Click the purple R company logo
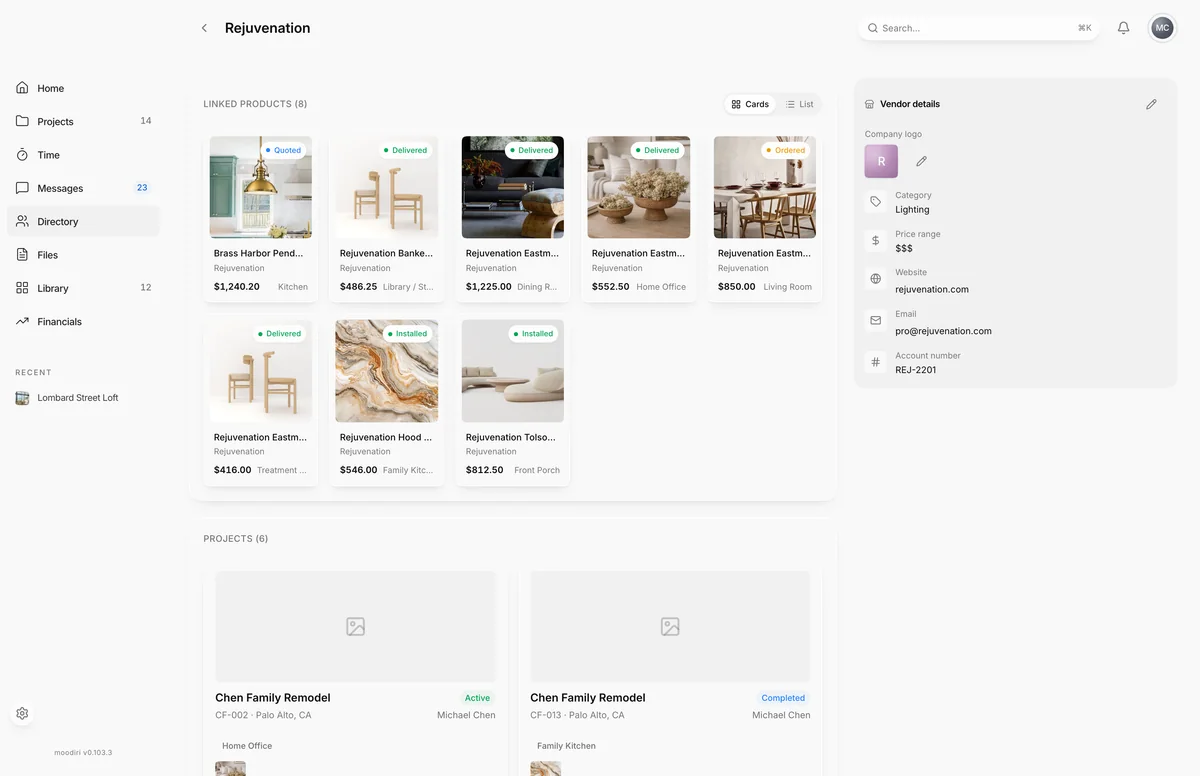This screenshot has height=776, width=1200. point(881,161)
